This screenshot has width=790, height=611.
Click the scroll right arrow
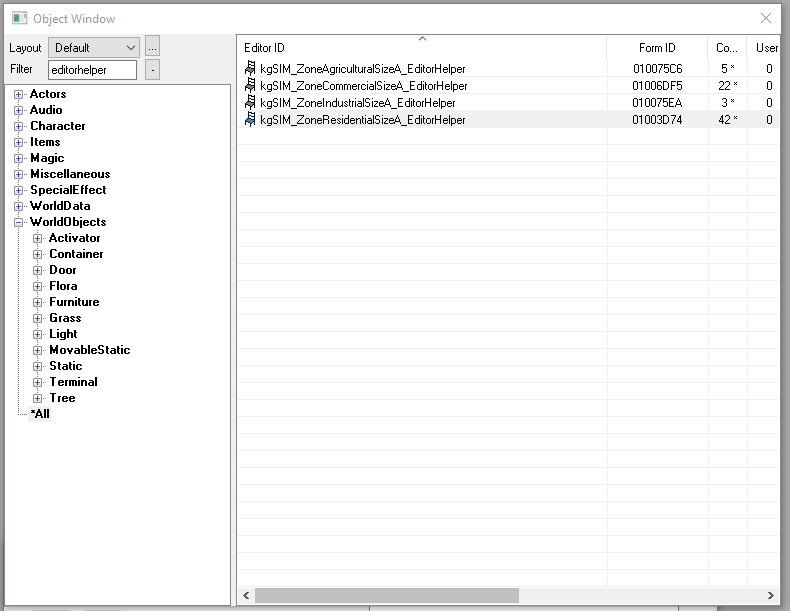click(x=771, y=595)
